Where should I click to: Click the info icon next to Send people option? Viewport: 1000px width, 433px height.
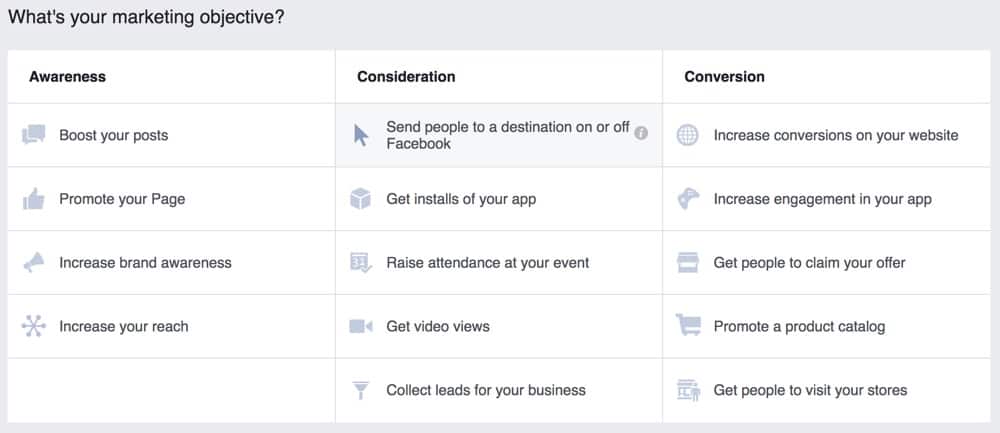pos(641,132)
